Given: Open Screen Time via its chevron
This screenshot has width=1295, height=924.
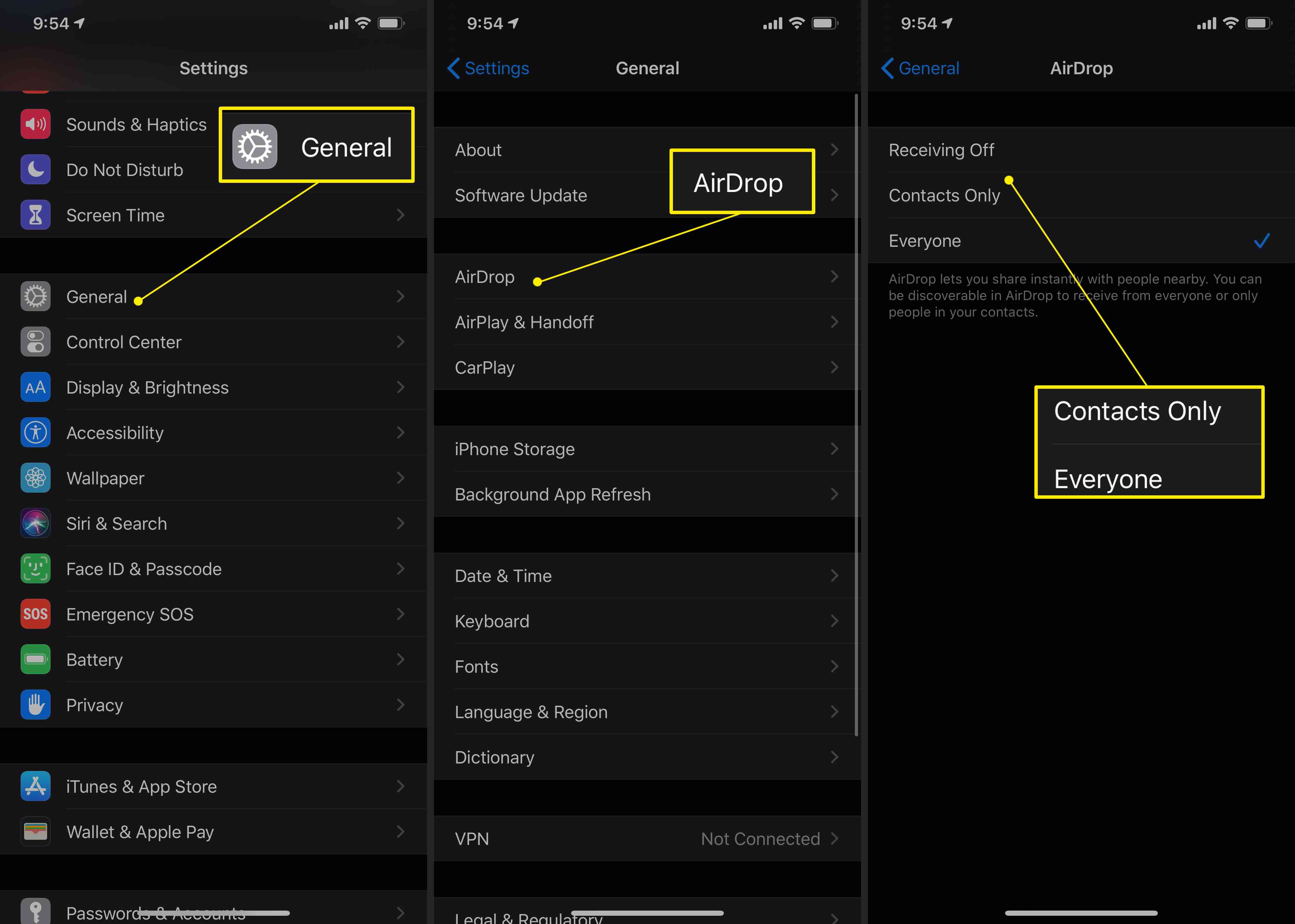Looking at the screenshot, I should click(401, 215).
